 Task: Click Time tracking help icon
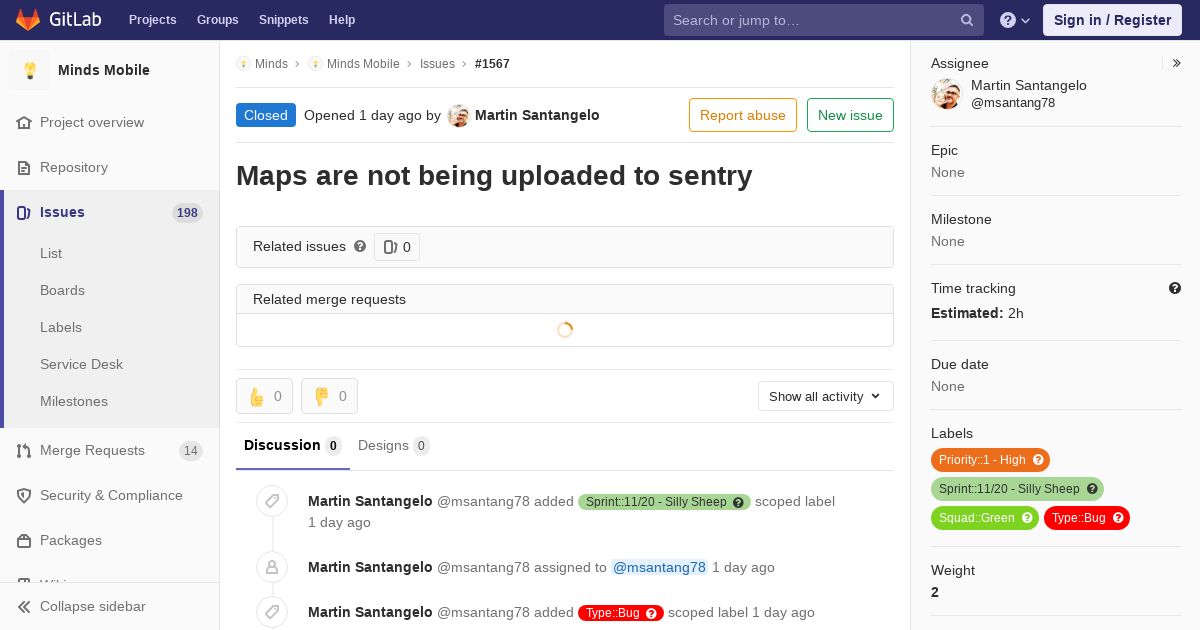point(1175,288)
